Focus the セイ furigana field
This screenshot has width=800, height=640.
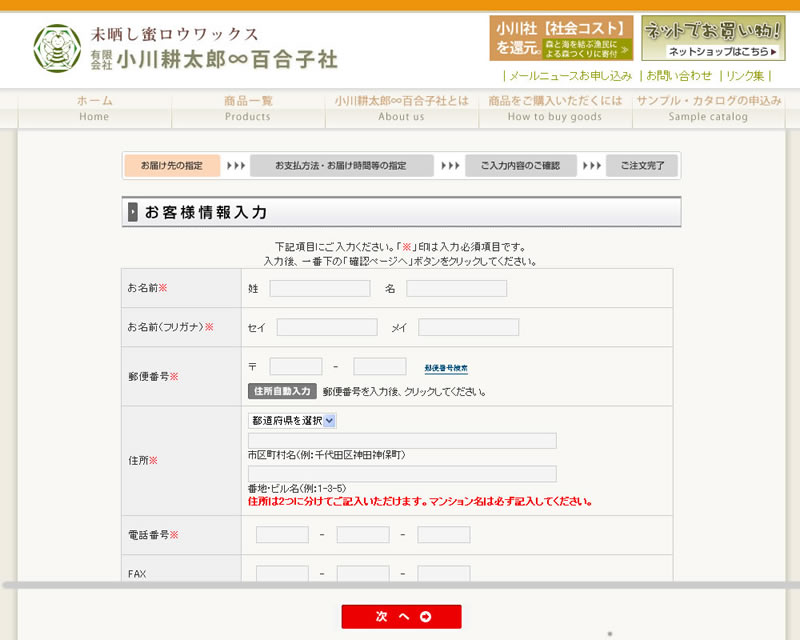click(x=327, y=327)
